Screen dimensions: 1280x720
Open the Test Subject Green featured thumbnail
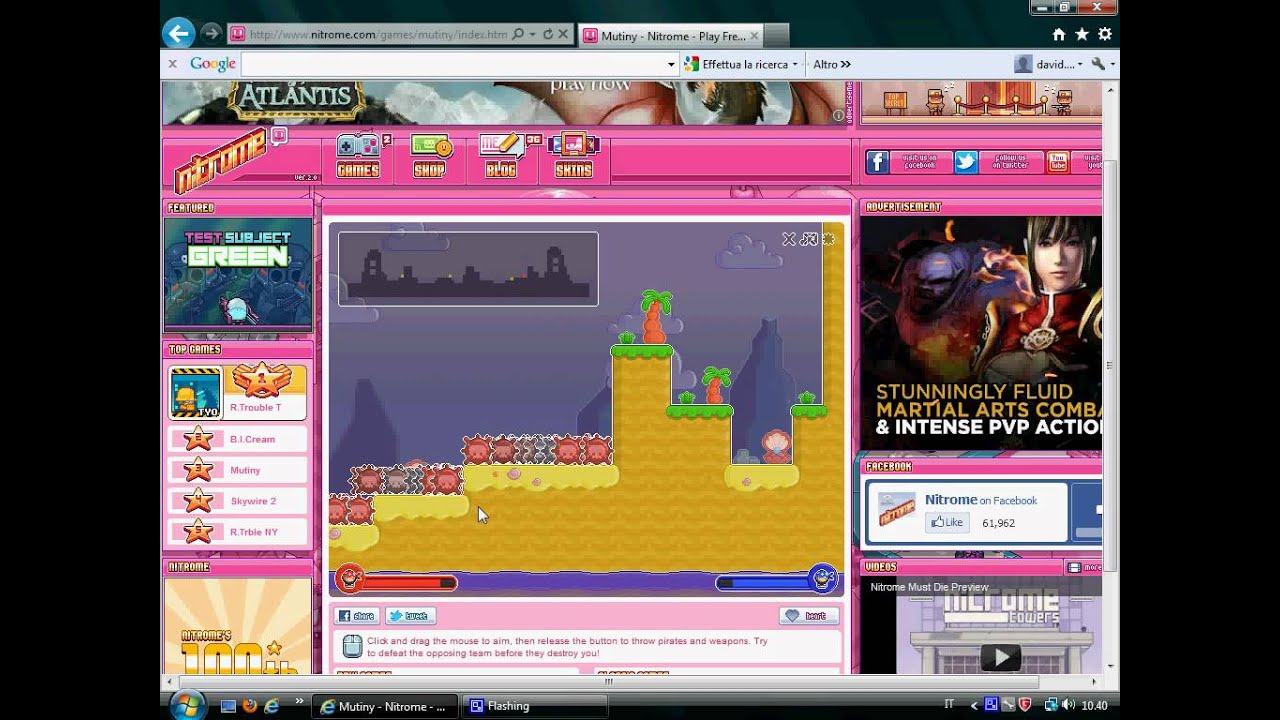pos(238,274)
